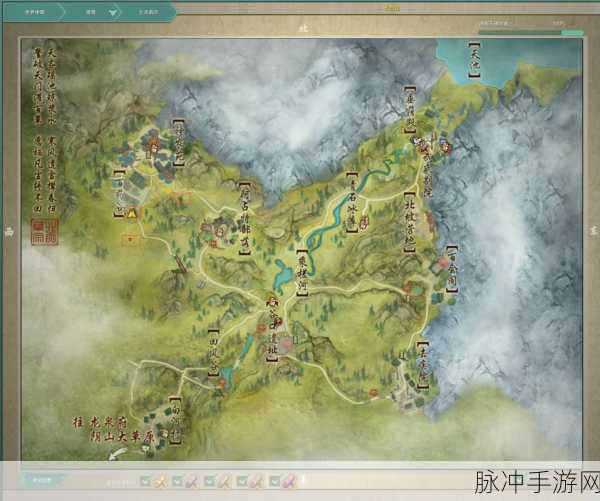Click the 东极河 location label

pyautogui.click(x=303, y=273)
